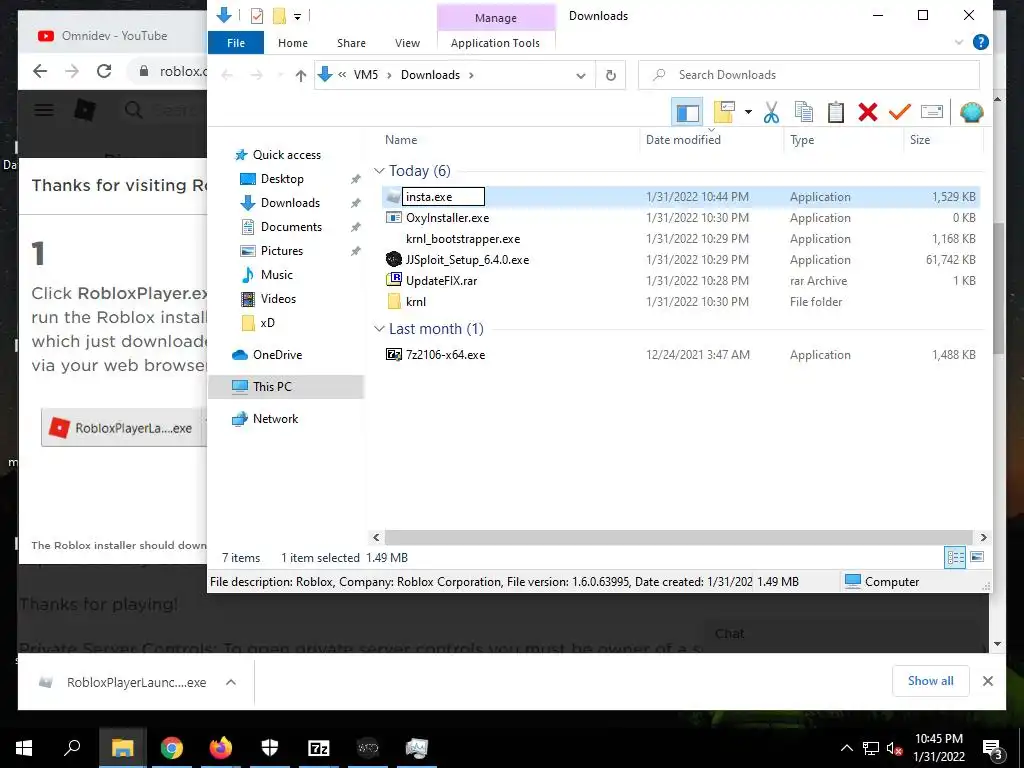Viewport: 1024px width, 768px height.
Task: Select Network in navigation pane
Action: click(275, 419)
